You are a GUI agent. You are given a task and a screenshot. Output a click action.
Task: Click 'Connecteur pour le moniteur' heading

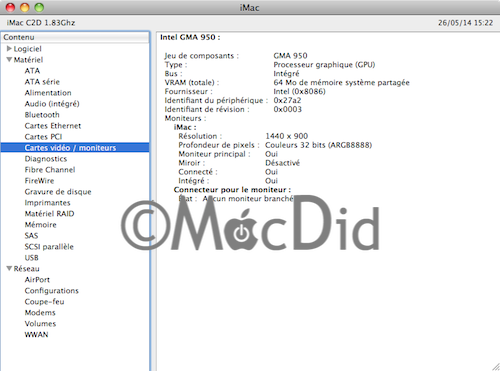(232, 190)
